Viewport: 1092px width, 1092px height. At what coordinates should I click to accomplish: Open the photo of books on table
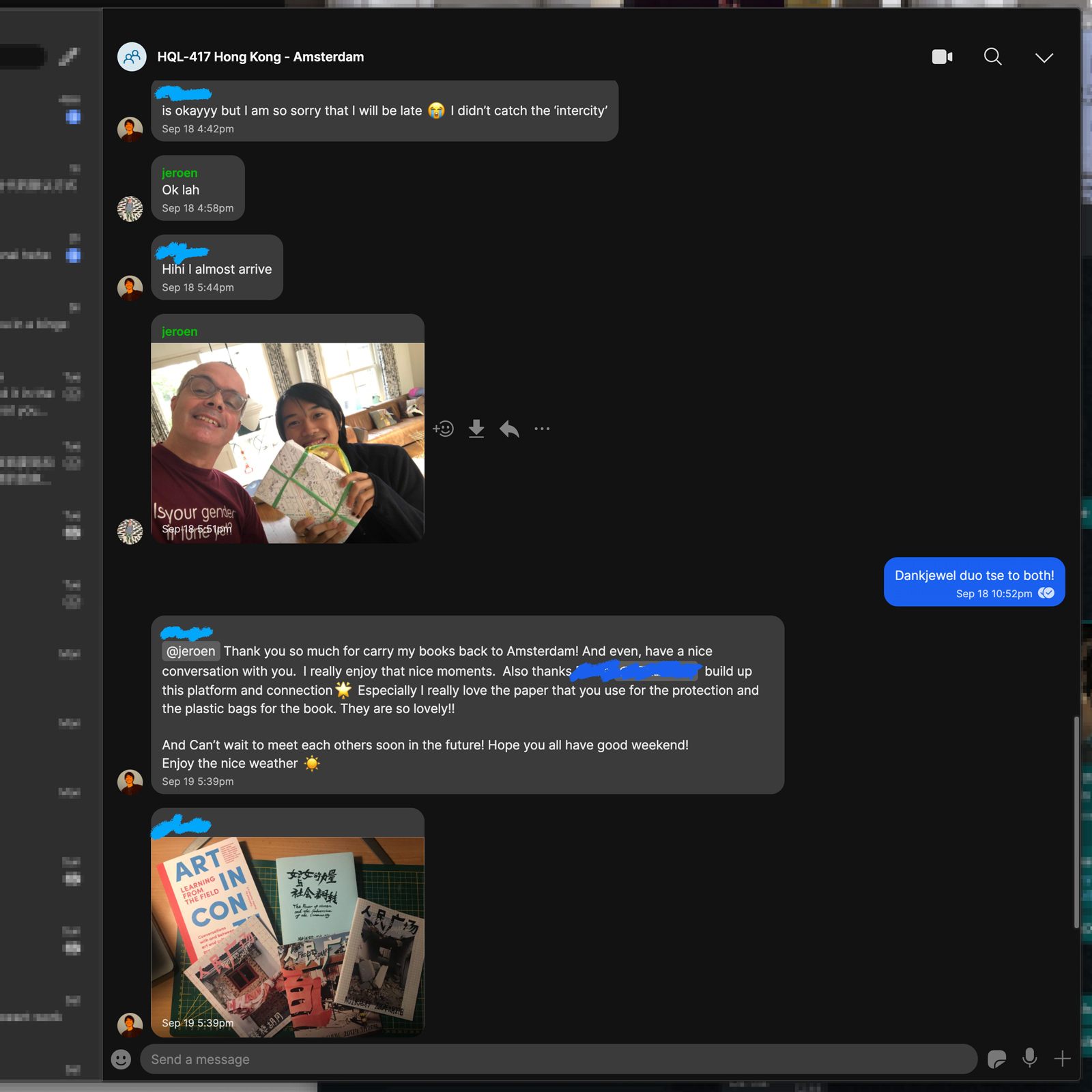(287, 936)
